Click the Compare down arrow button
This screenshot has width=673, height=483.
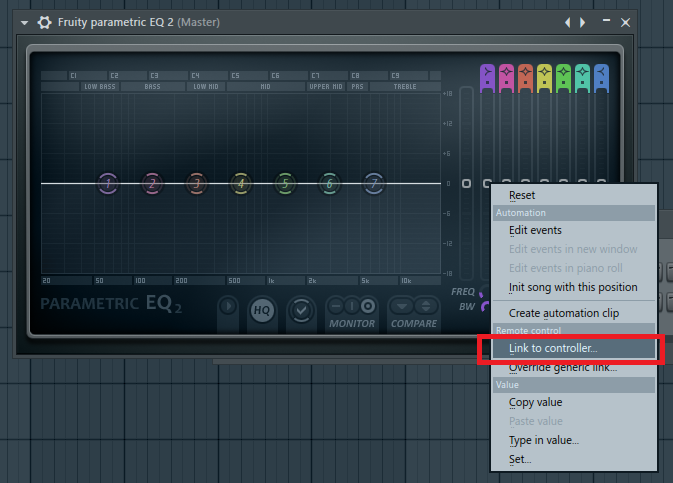(402, 307)
